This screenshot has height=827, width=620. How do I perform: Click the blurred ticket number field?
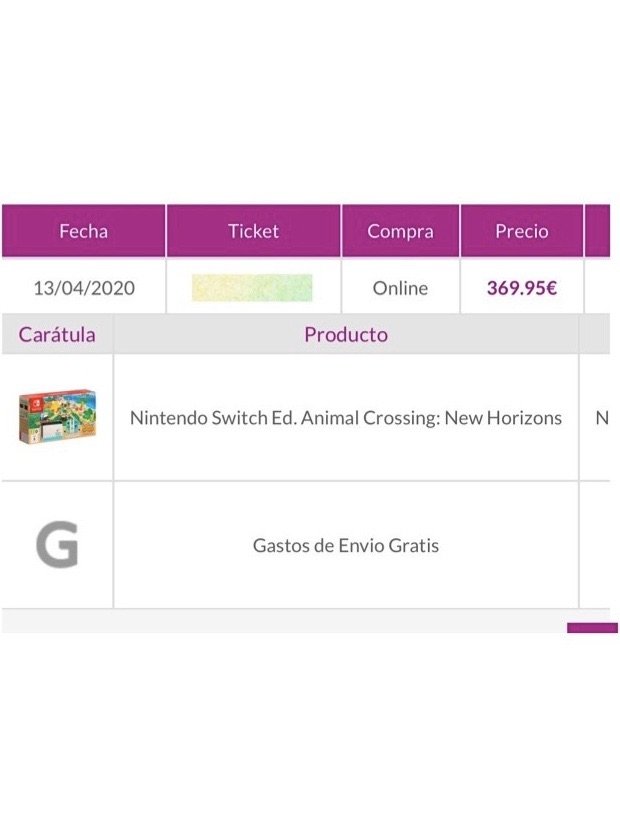(x=252, y=288)
